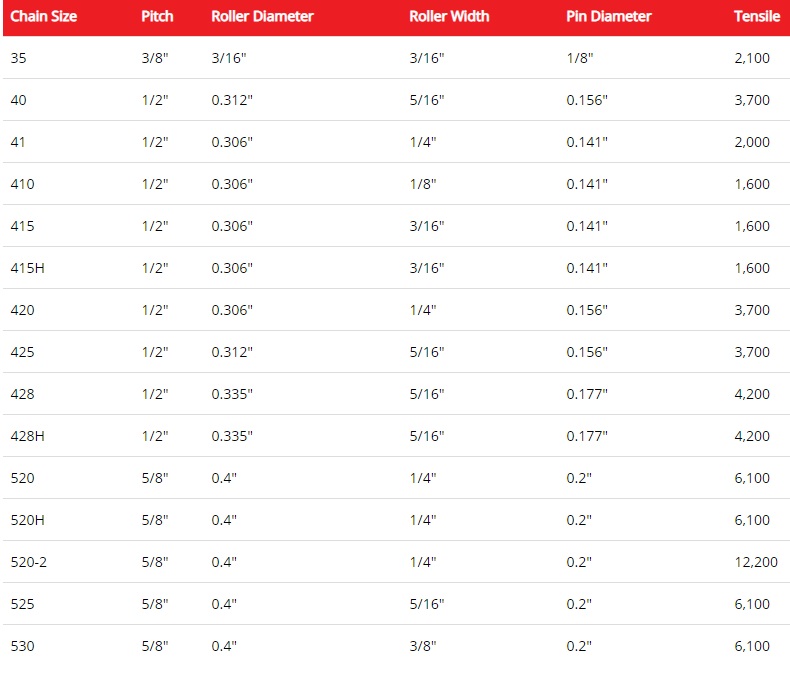790x678 pixels.
Task: Click the 12,200 tensile value
Action: [x=755, y=563]
